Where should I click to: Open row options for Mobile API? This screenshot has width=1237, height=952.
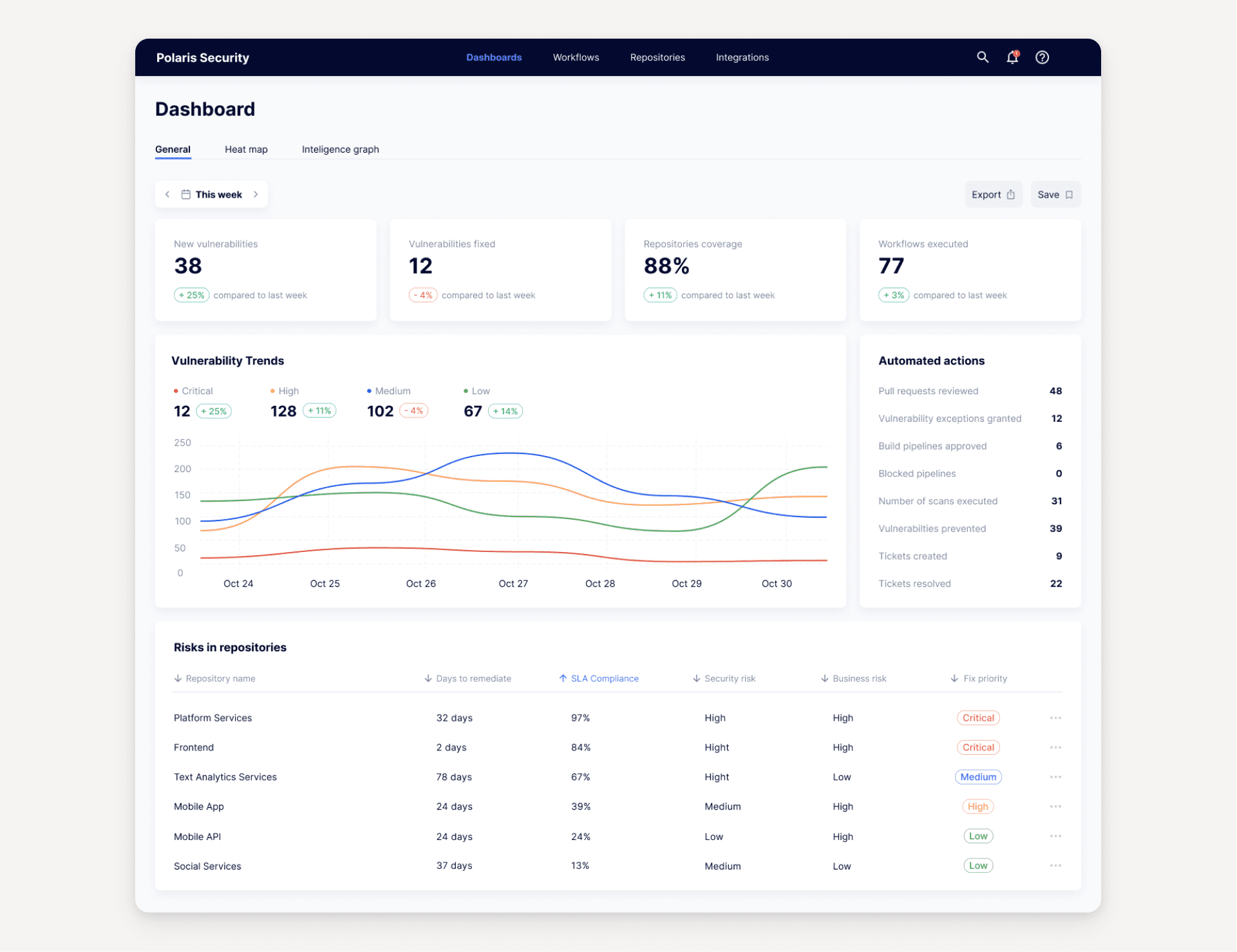click(1055, 836)
